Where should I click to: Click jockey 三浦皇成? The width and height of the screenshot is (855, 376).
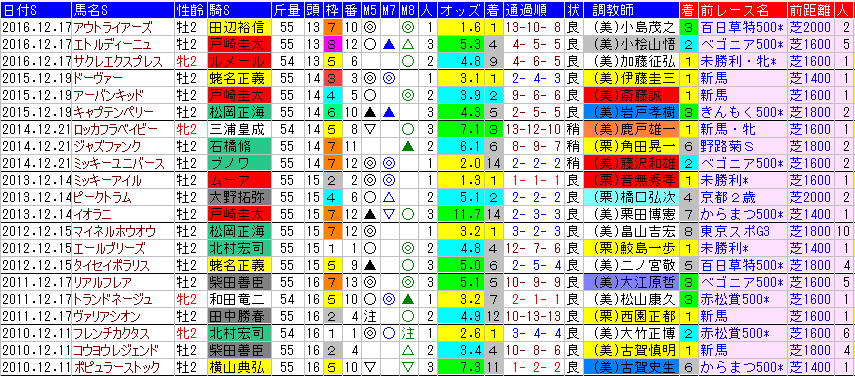point(238,130)
